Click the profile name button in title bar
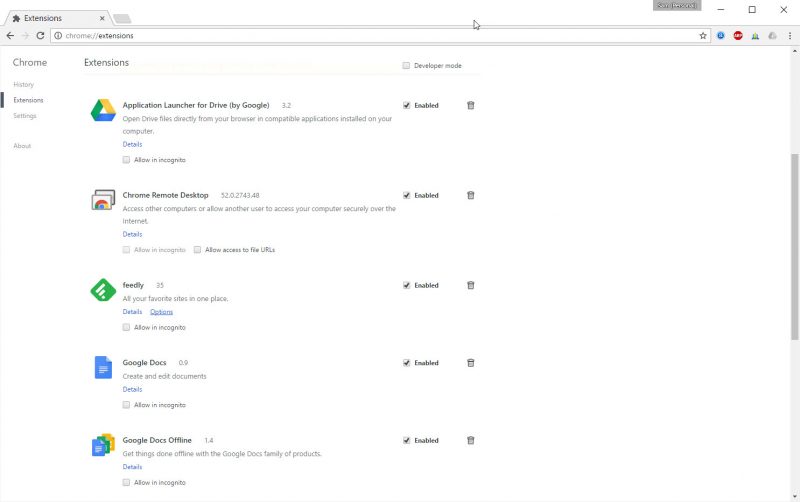Screen dimensions: 800x502 pos(677,5)
